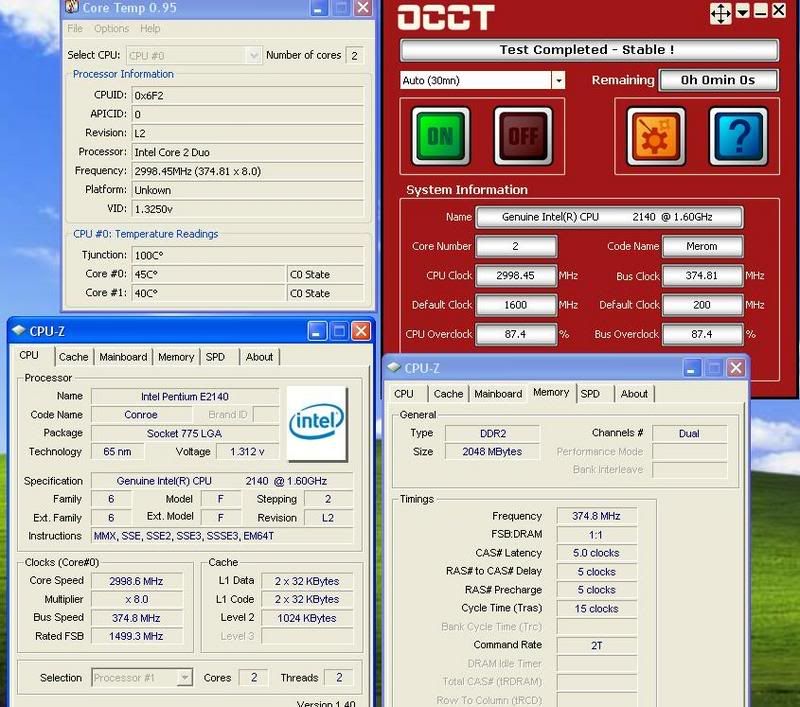Click the memory Size value 2048 MBytes

coord(492,451)
